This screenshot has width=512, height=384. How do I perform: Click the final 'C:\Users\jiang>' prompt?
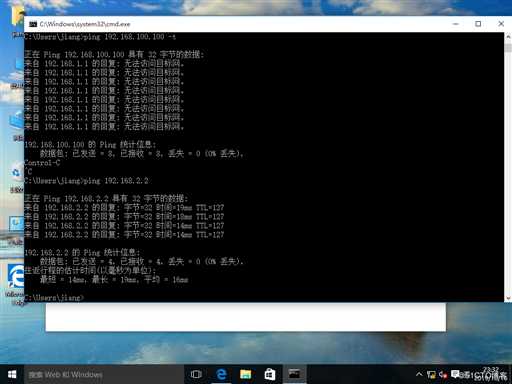coord(54,297)
